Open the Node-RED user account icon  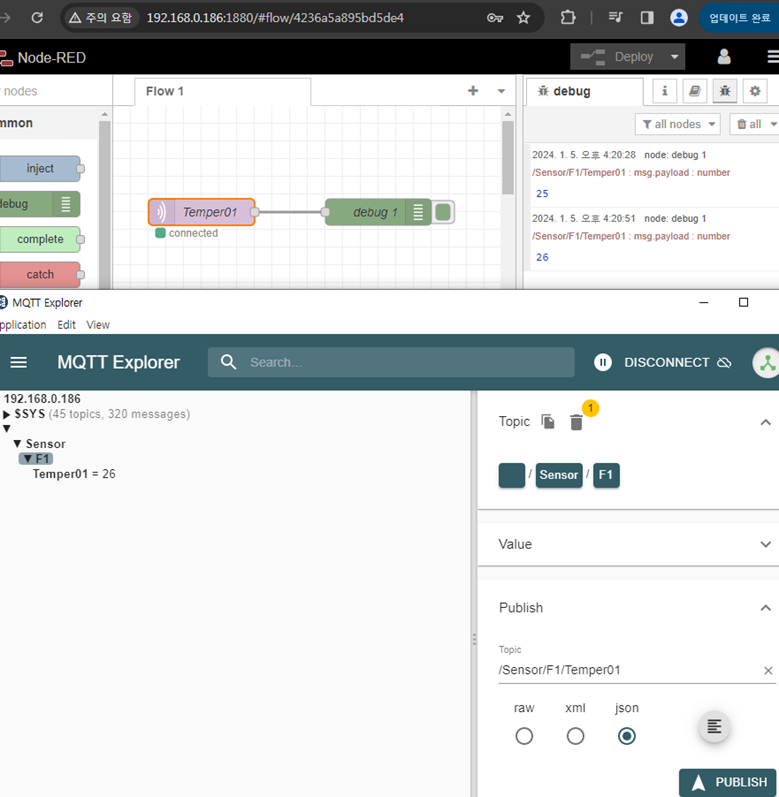tap(724, 56)
